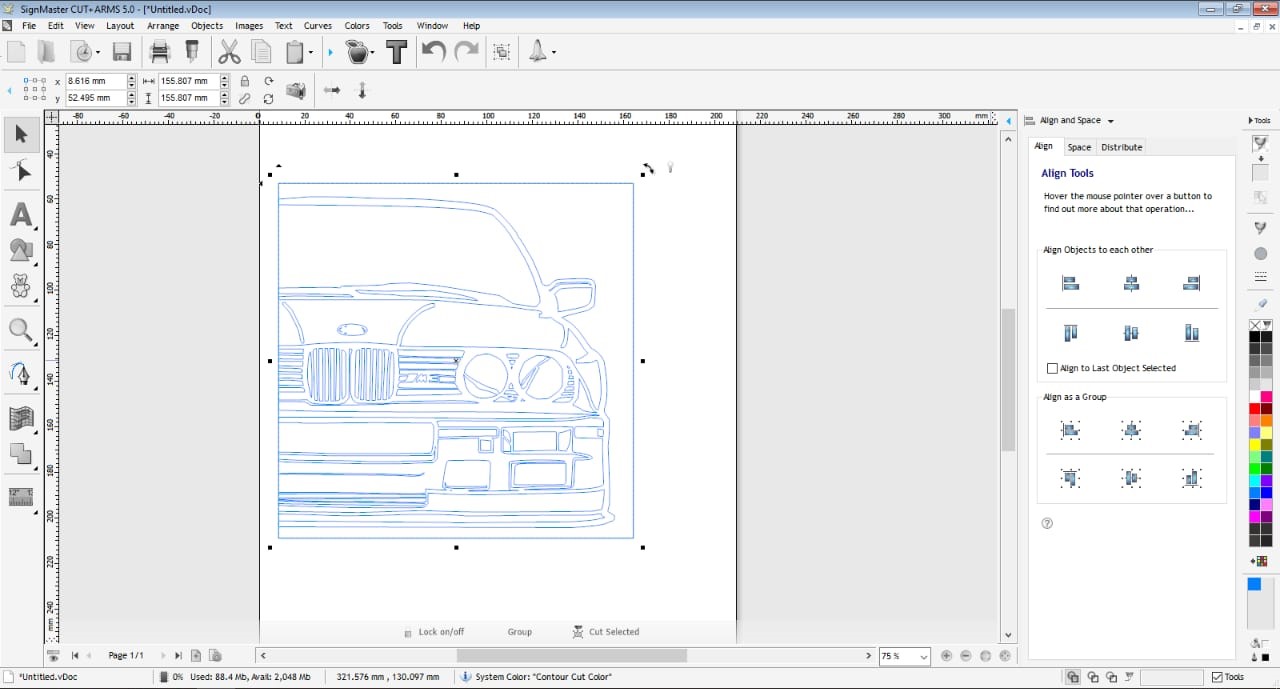Enable Align to Last Object Selected
Image resolution: width=1280 pixels, height=689 pixels.
tap(1052, 368)
